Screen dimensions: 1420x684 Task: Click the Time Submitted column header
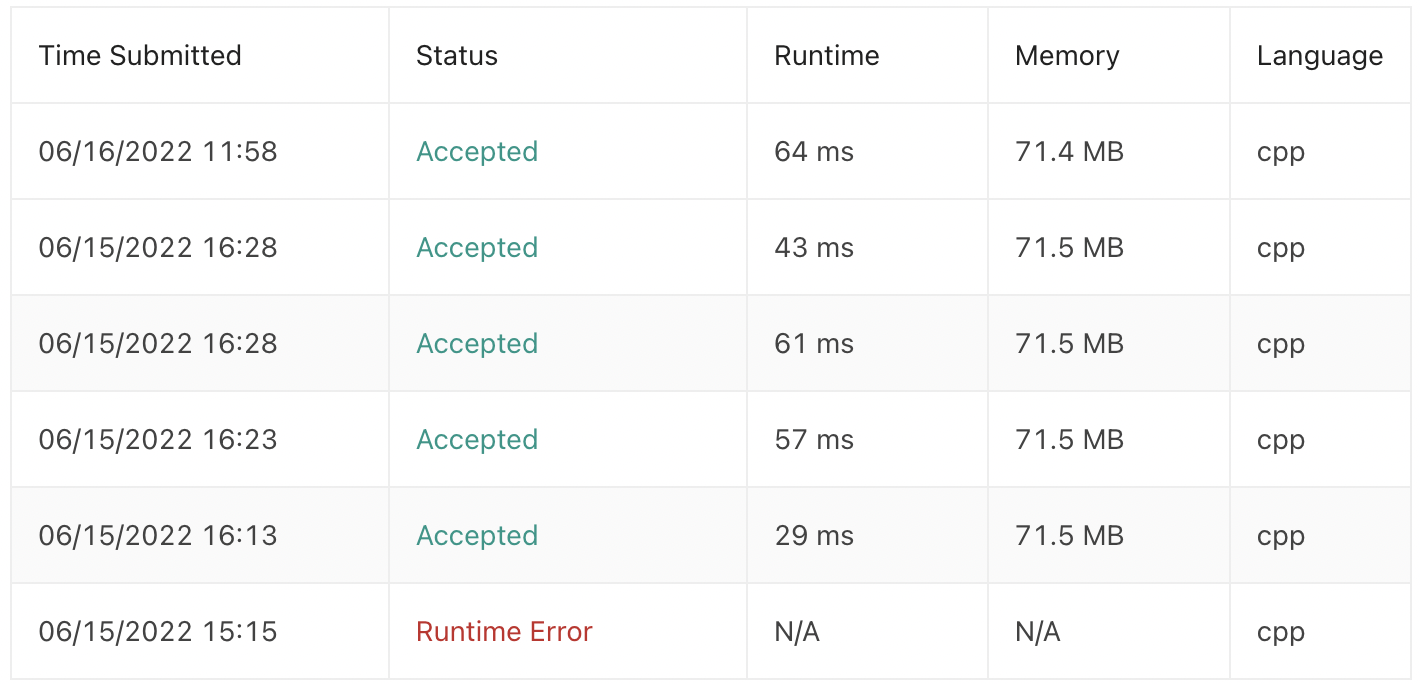140,56
